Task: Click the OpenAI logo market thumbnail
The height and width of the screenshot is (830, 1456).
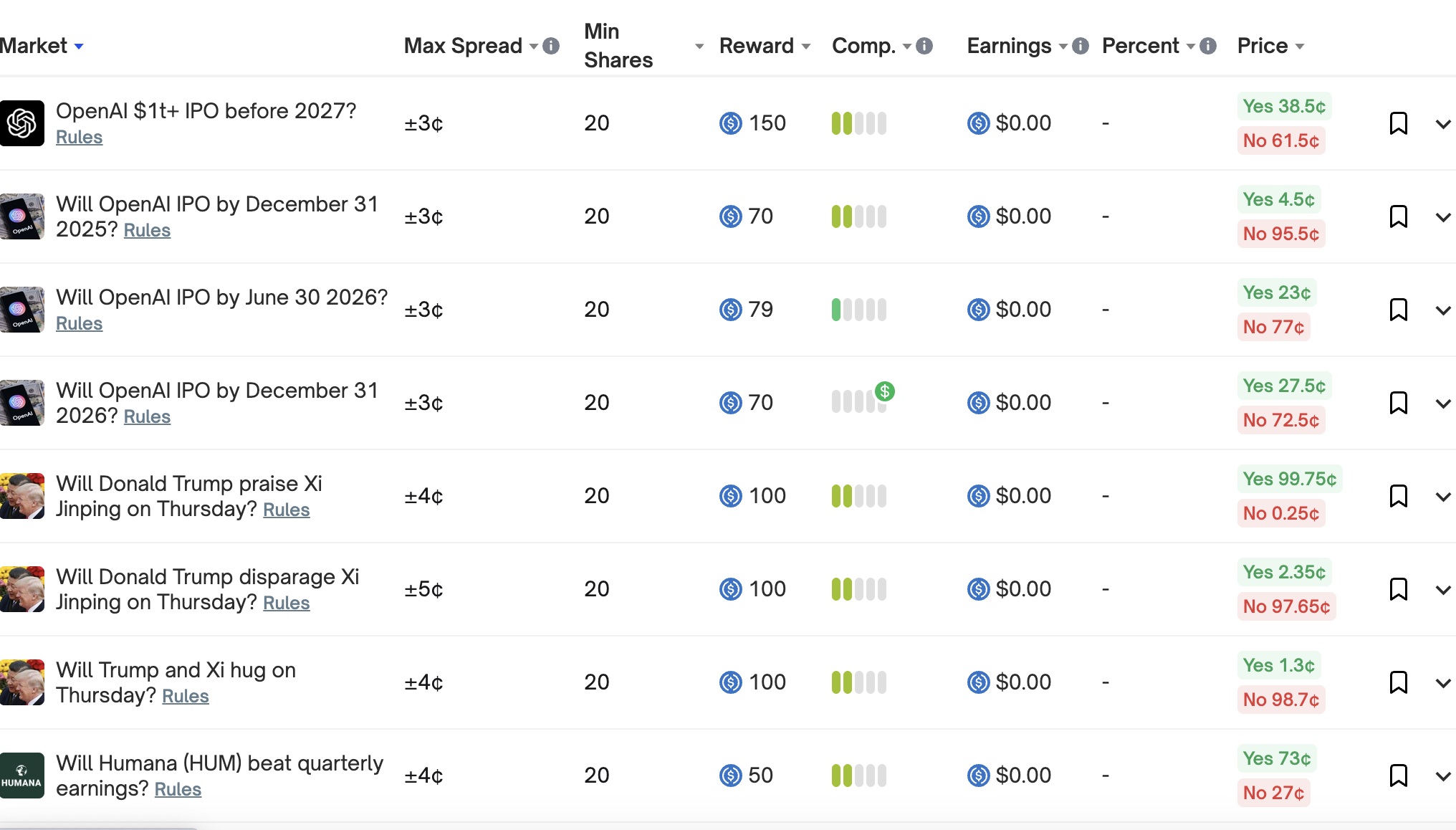Action: pyautogui.click(x=22, y=123)
